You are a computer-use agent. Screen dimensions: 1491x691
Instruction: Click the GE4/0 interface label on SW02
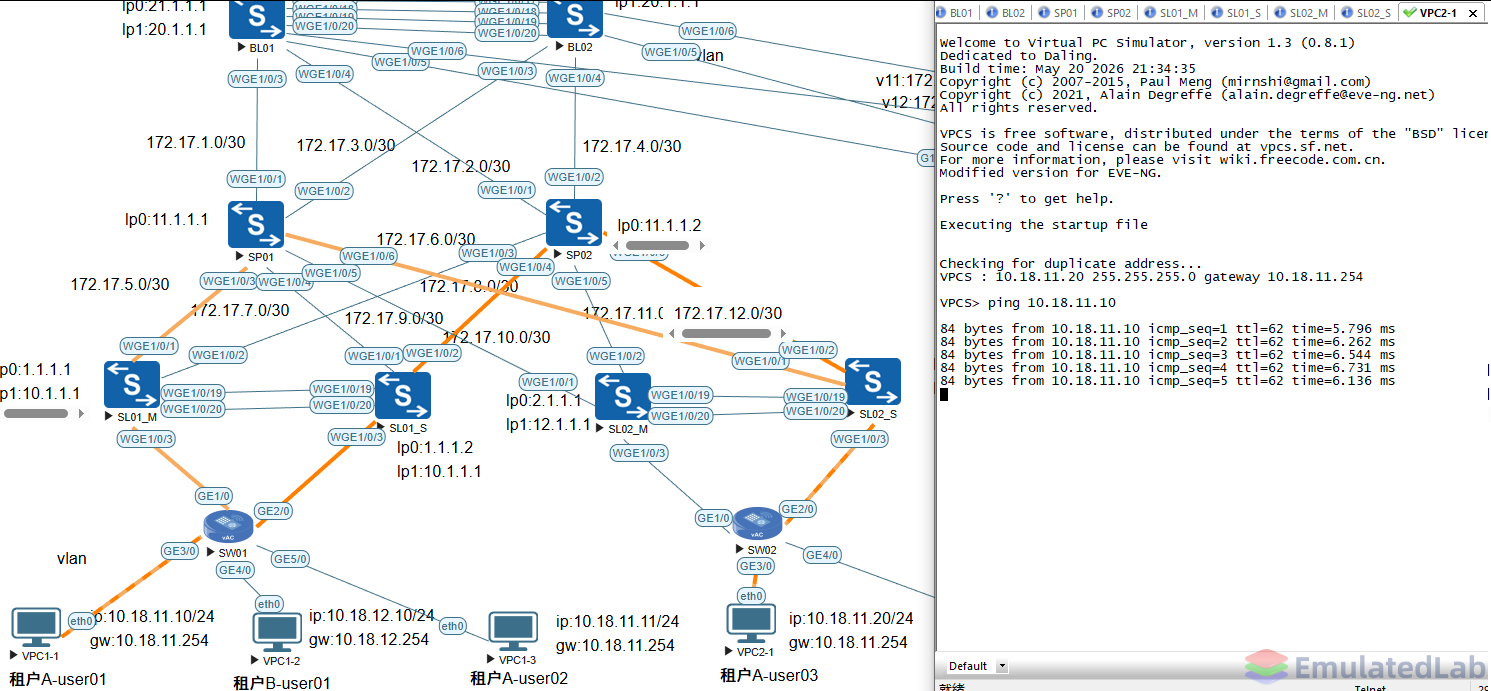823,555
